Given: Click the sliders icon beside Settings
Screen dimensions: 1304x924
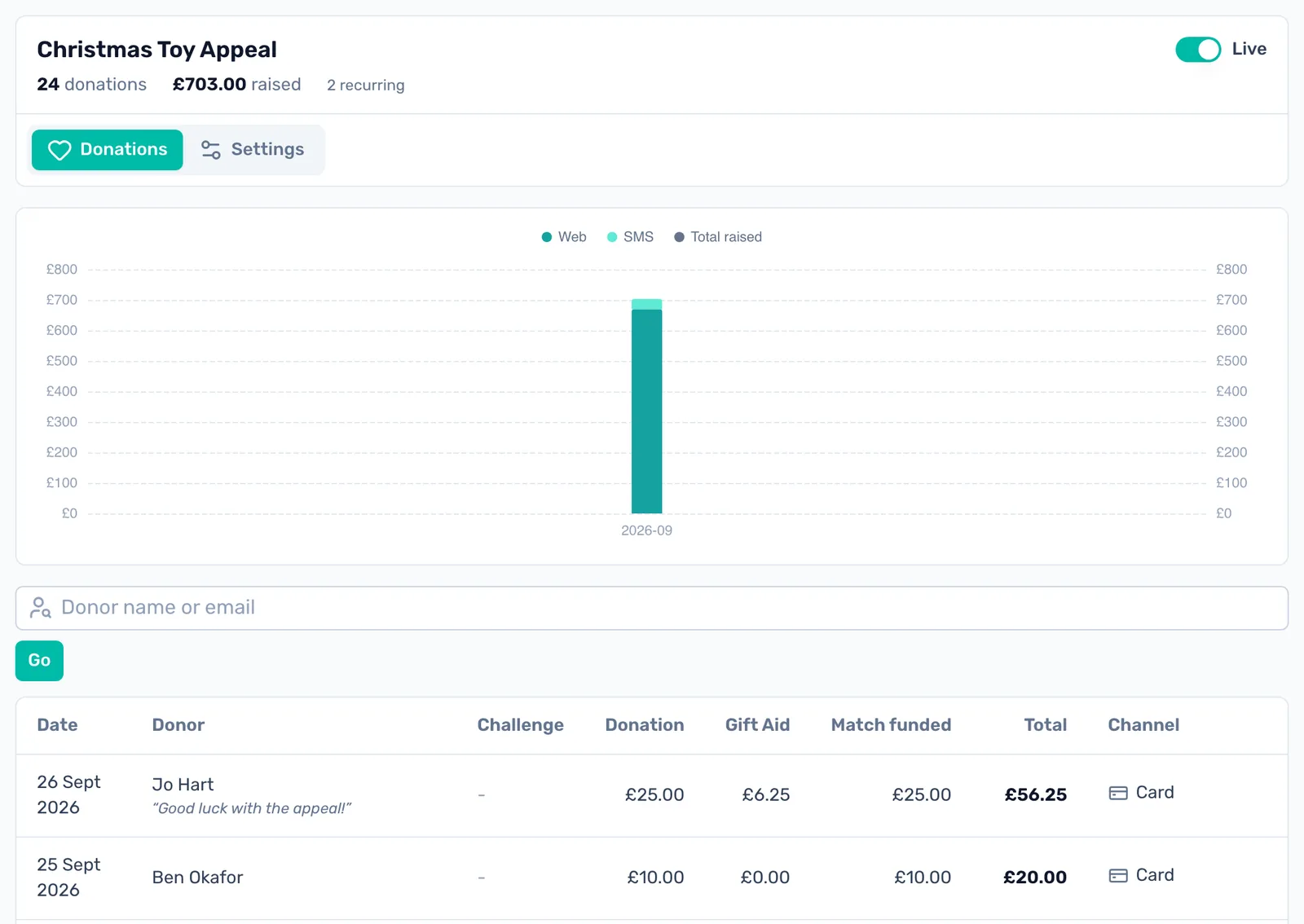Looking at the screenshot, I should (211, 150).
